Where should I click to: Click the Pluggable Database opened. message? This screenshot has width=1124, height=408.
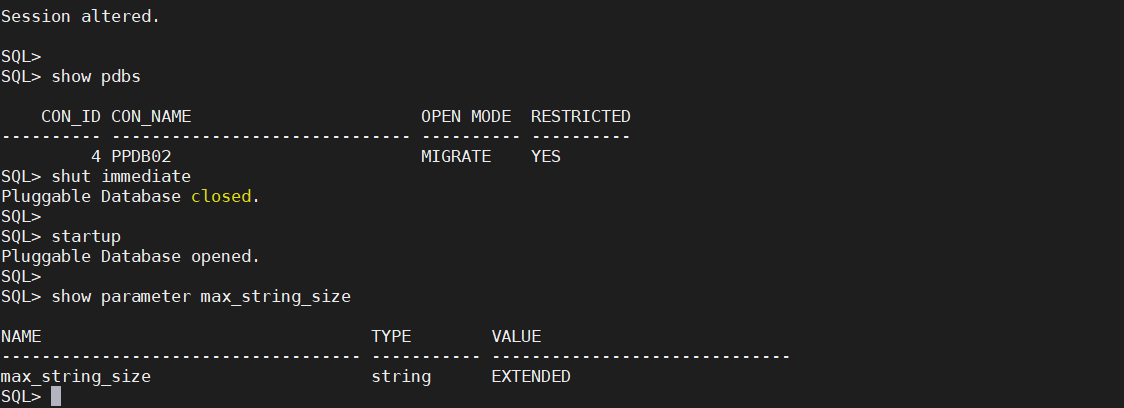coord(130,257)
